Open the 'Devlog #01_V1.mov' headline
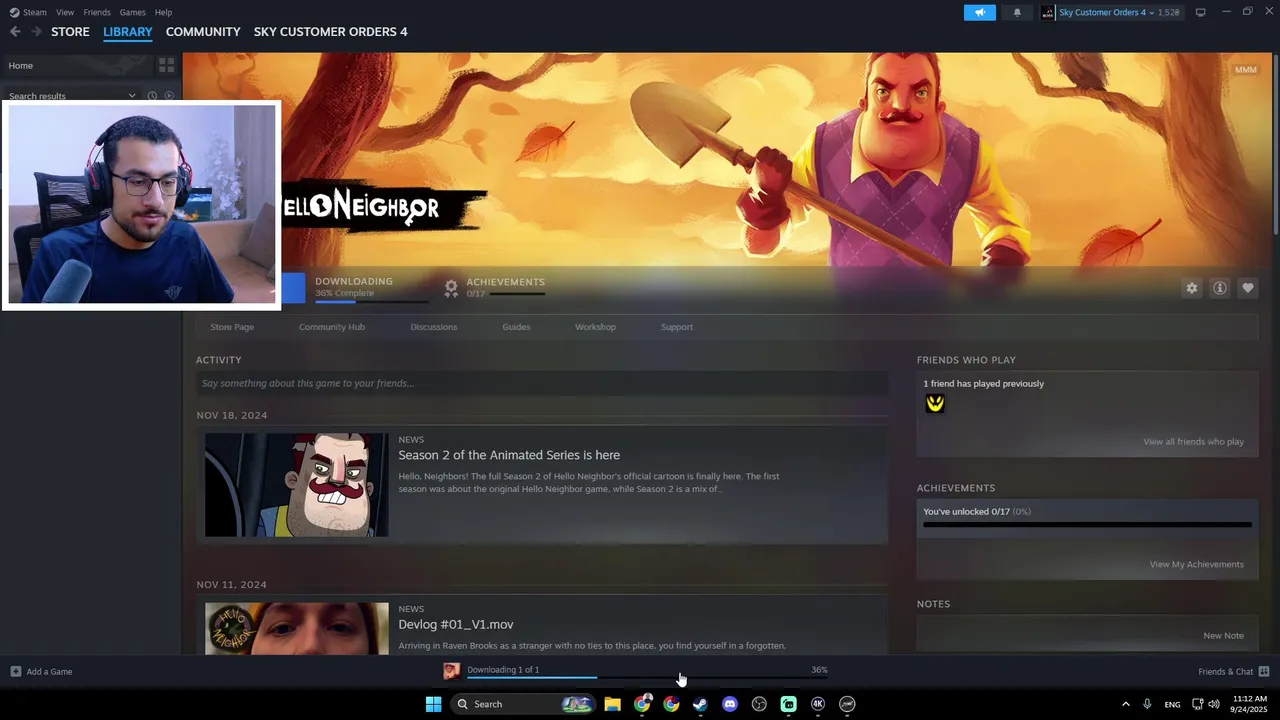The image size is (1280, 720). (x=456, y=624)
